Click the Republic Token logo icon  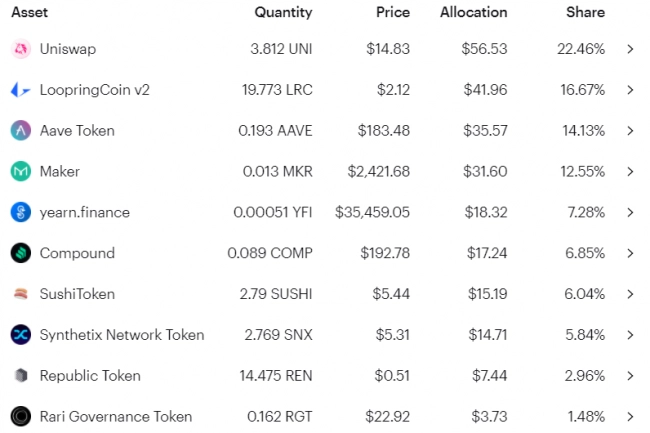pos(21,376)
